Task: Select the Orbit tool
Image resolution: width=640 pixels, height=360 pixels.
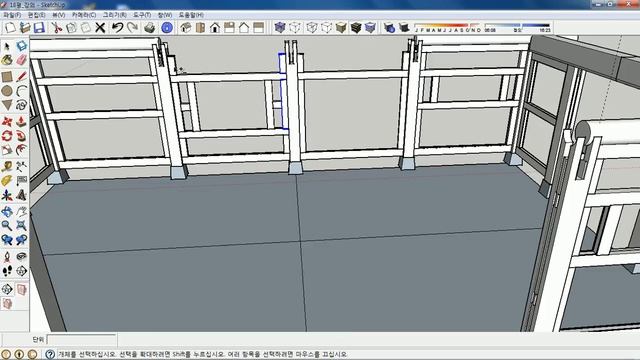Action: (x=7, y=211)
